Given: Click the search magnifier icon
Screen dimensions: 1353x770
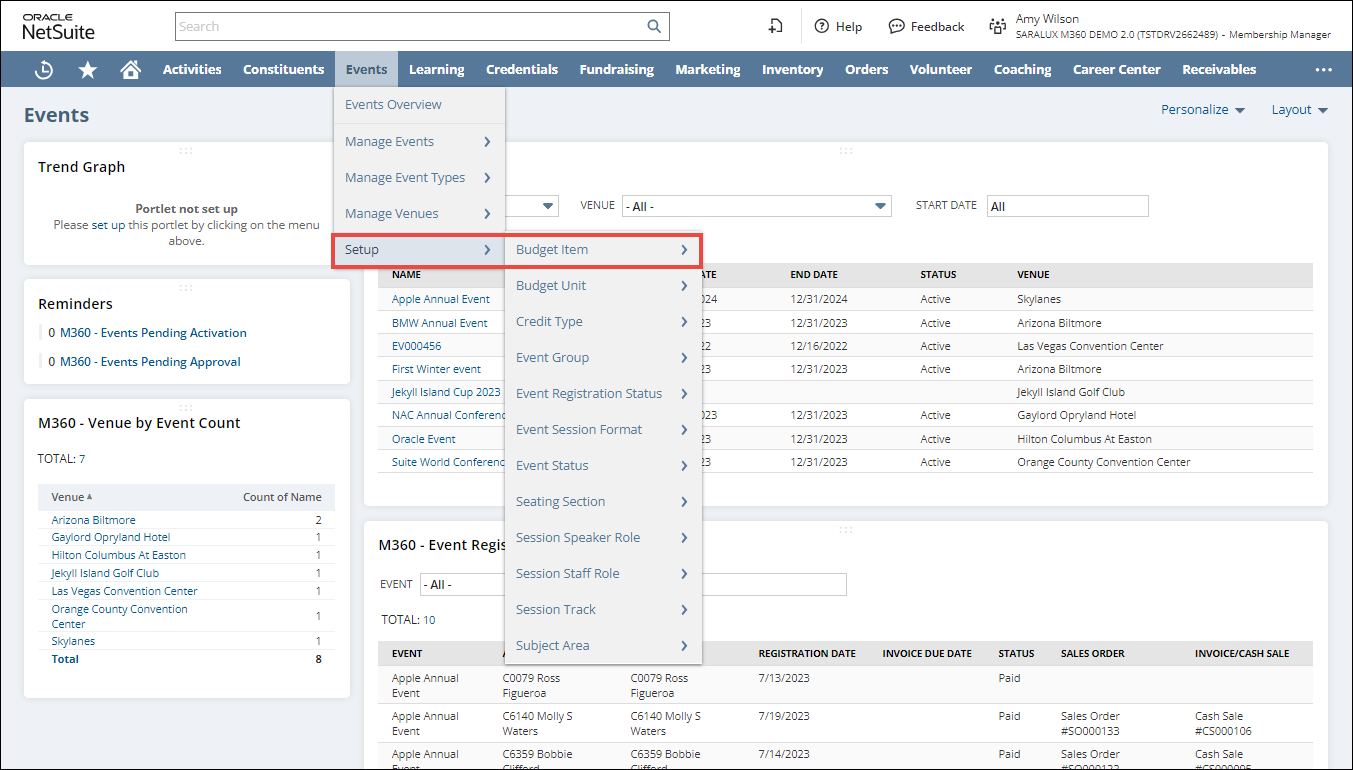Looking at the screenshot, I should tap(654, 27).
